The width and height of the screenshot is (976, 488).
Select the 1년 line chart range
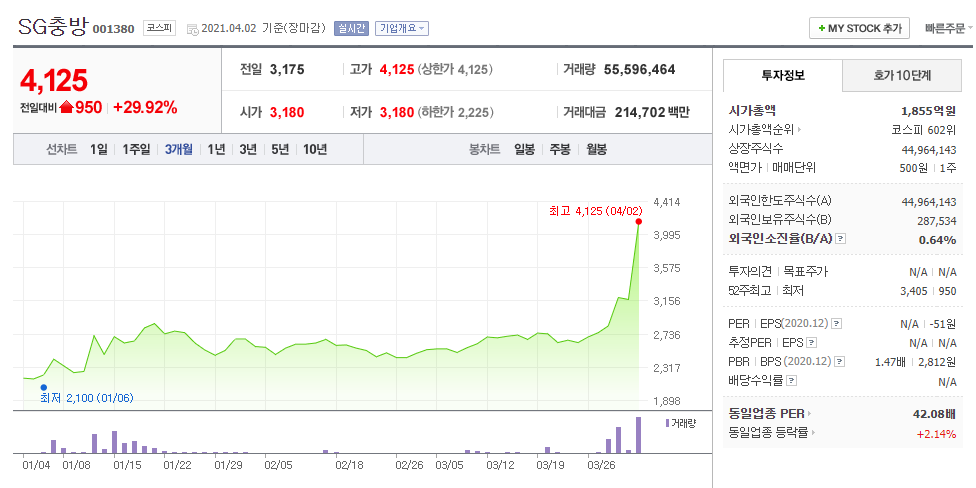(x=216, y=149)
